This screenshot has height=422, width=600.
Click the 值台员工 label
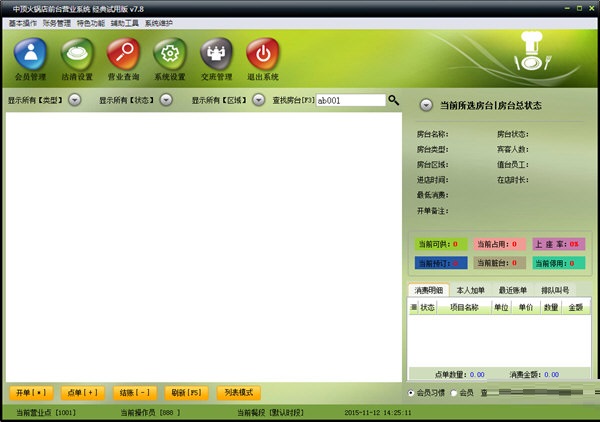[x=513, y=165]
